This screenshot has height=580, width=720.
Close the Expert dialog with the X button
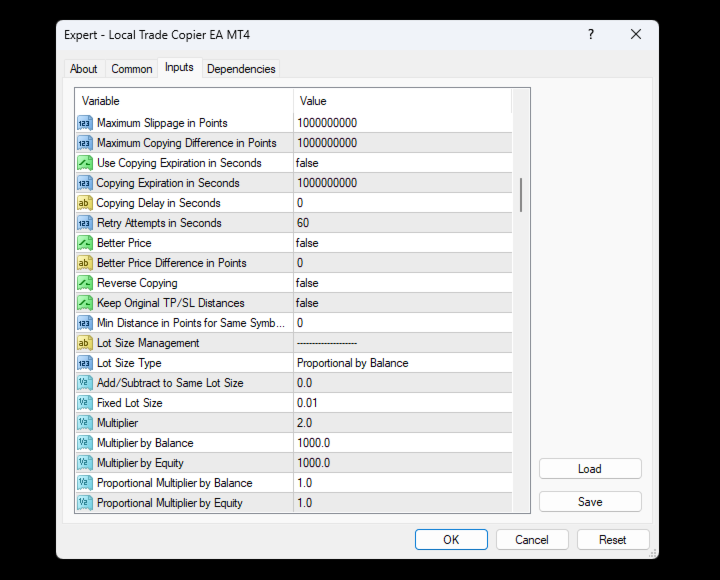(x=636, y=34)
